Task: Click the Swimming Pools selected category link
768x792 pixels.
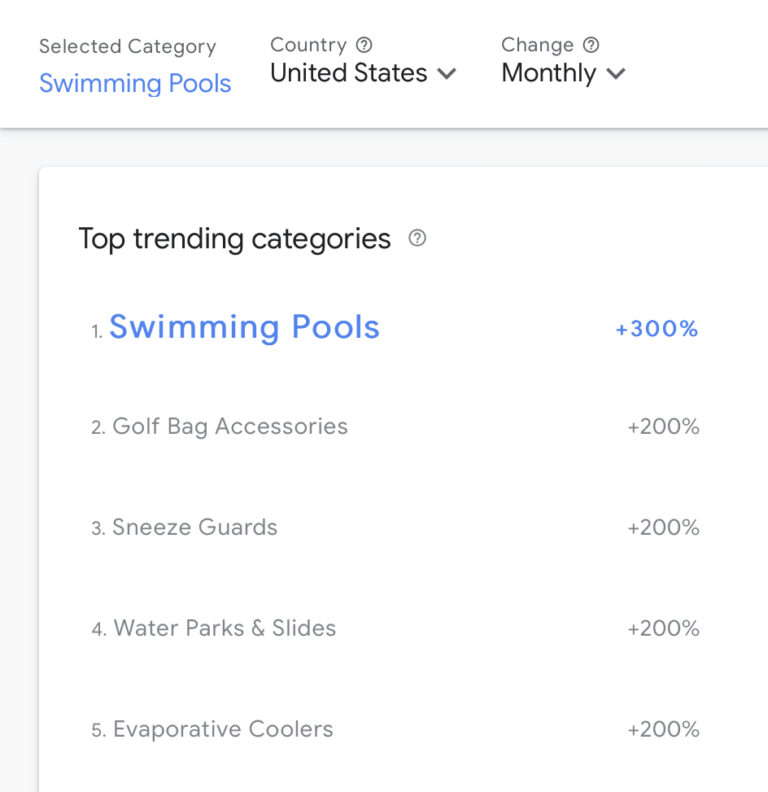Action: [x=135, y=83]
